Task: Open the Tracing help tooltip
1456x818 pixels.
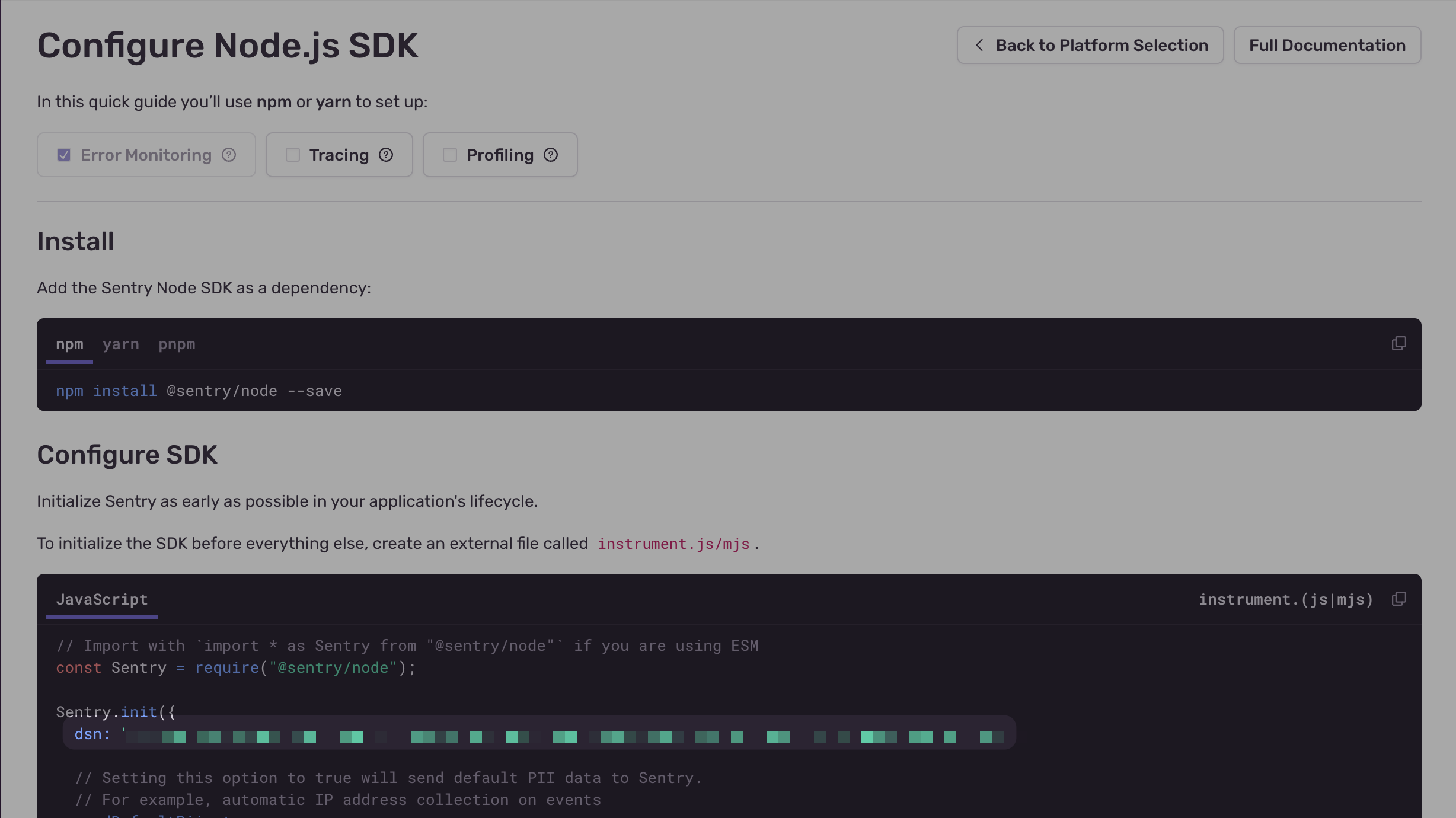Action: [x=385, y=155]
